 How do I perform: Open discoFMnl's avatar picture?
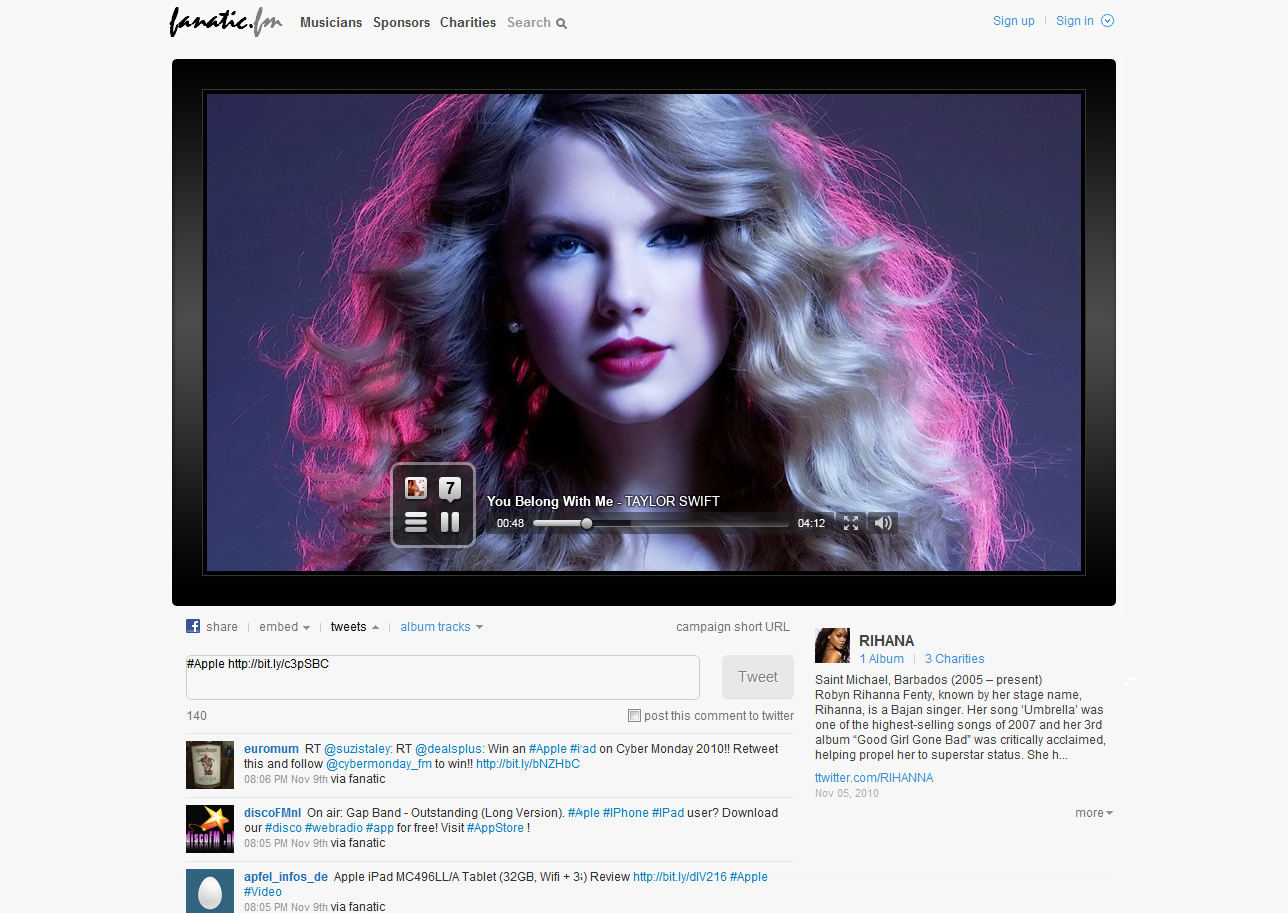point(210,829)
